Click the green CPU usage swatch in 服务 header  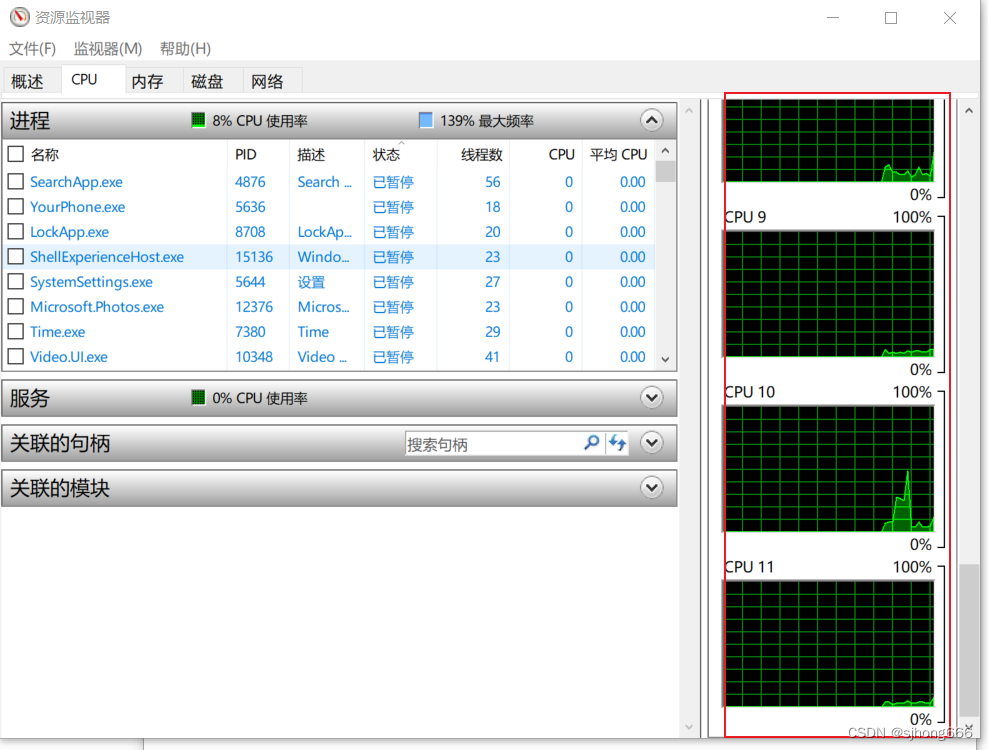(198, 397)
